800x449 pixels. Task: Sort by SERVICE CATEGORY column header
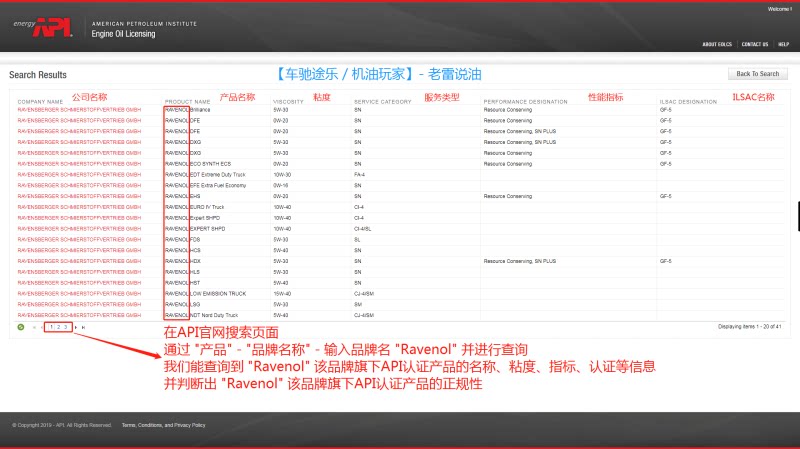click(383, 102)
